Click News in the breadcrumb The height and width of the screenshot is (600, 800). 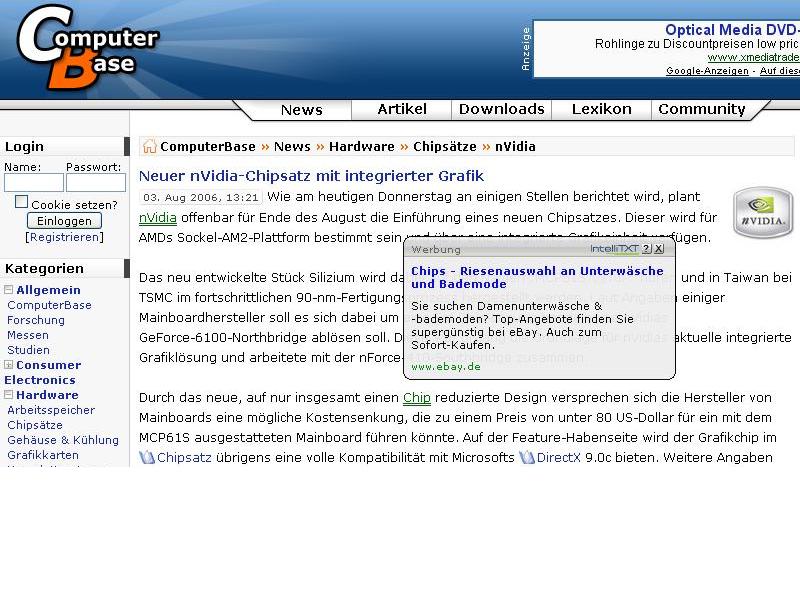coord(292,147)
